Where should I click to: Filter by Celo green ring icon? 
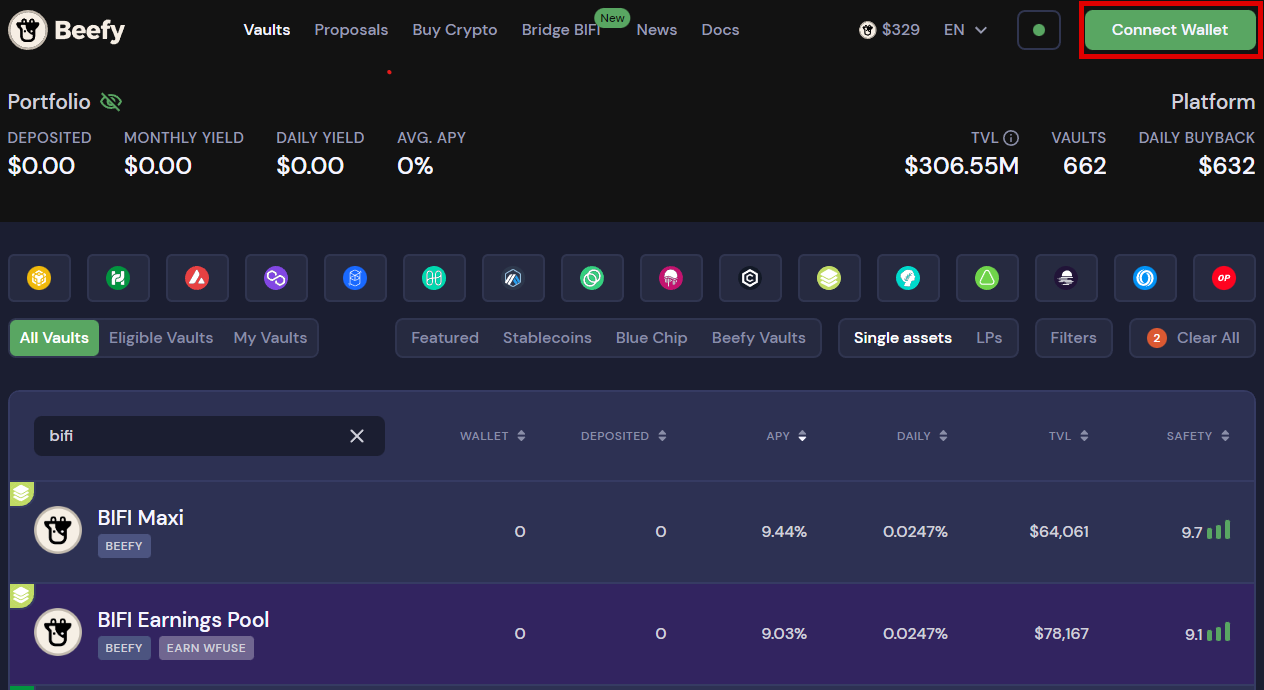592,278
